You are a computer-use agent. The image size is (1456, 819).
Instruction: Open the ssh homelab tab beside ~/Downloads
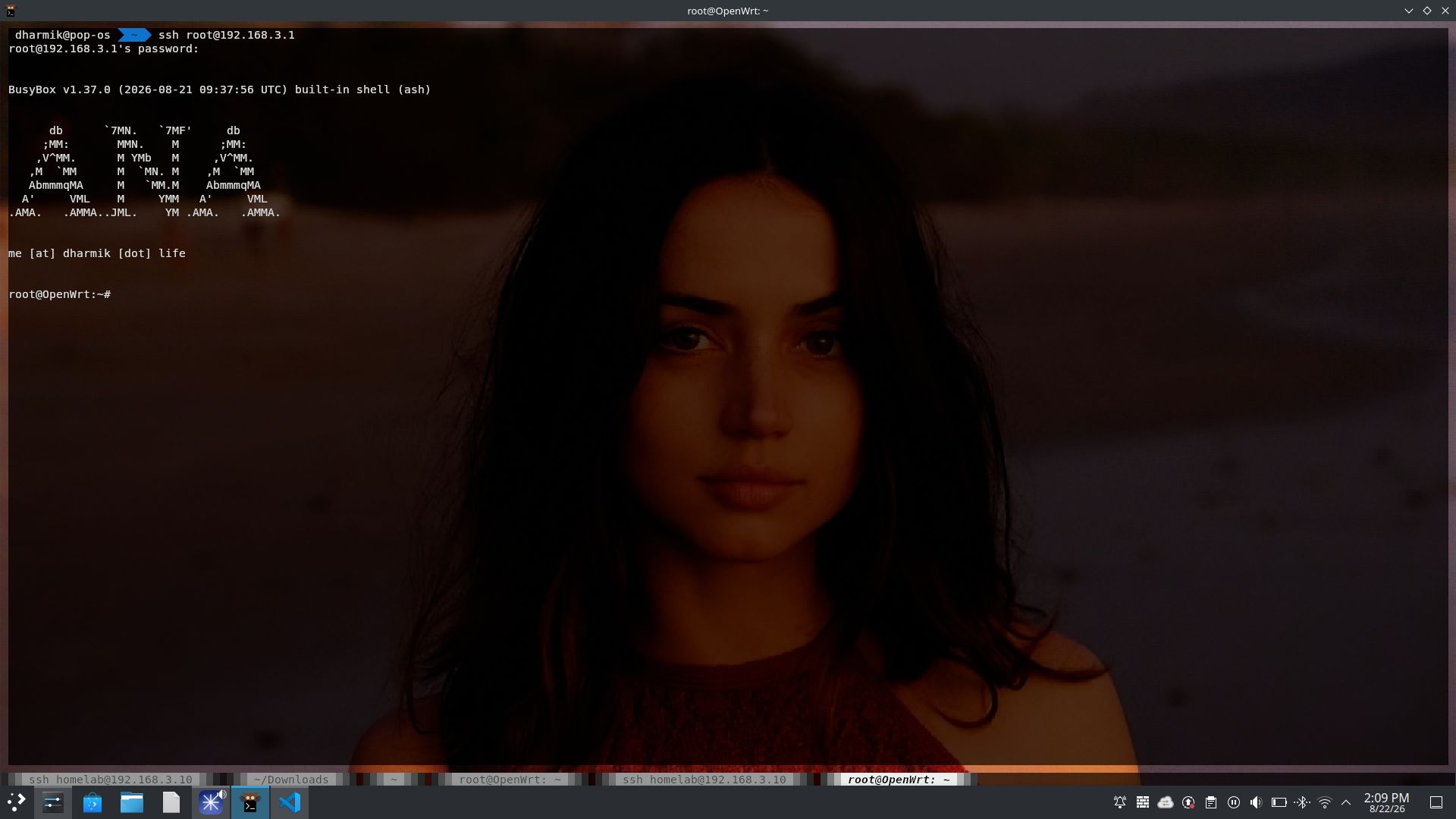111,780
